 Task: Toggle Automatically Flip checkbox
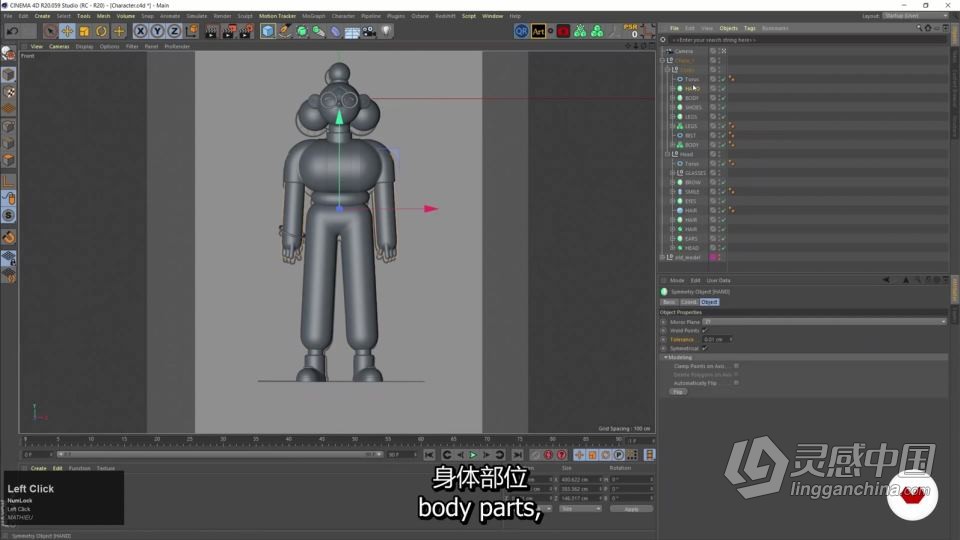pos(736,383)
